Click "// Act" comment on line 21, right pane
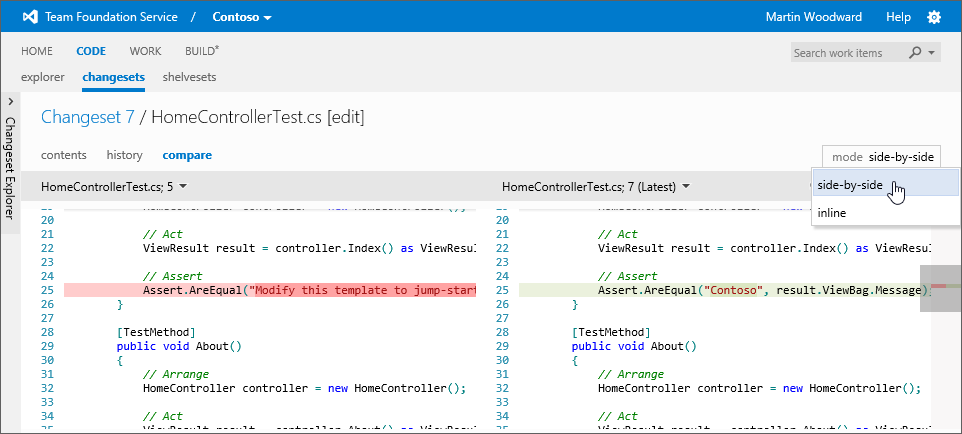 618,234
